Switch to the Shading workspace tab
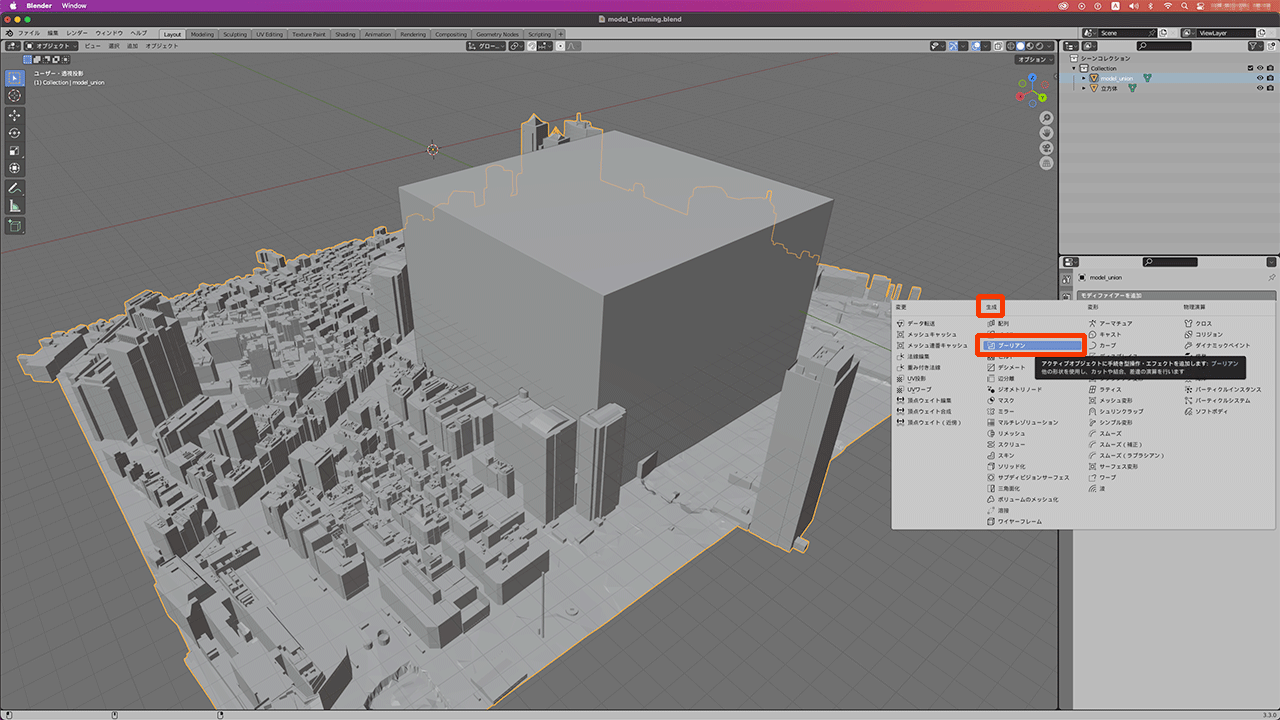The height and width of the screenshot is (720, 1280). click(345, 34)
